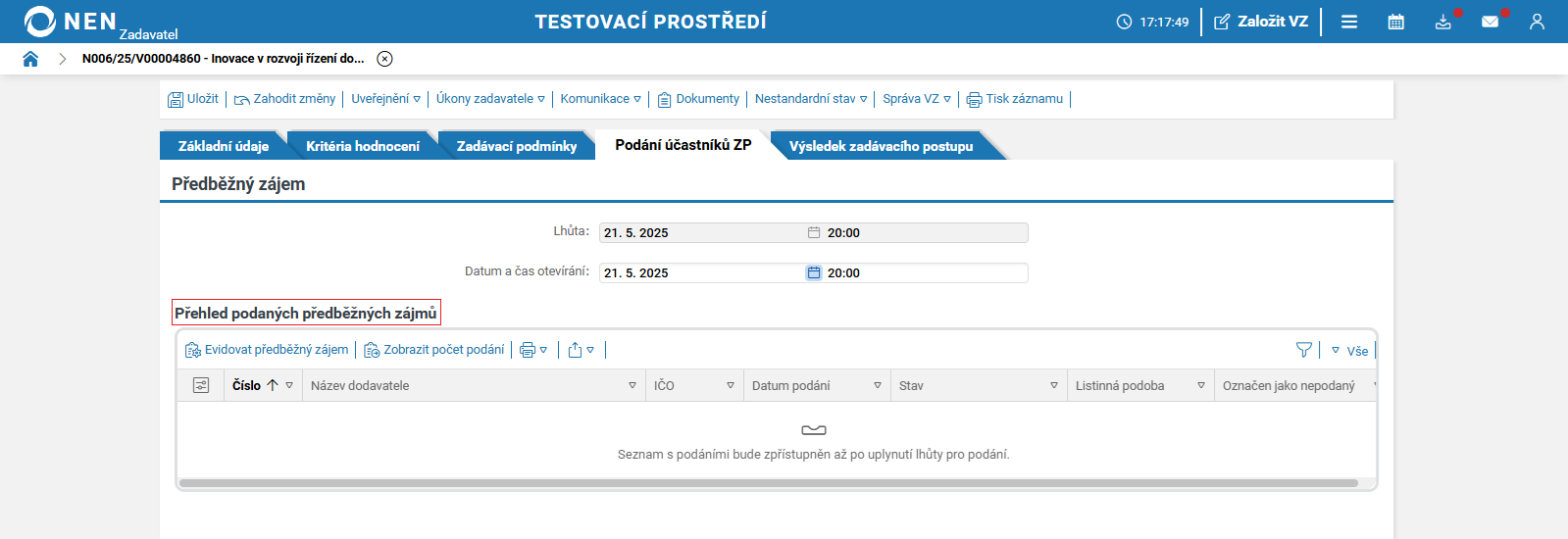Open the column settings icon in table
Screen dimensions: 1568x539
pyautogui.click(x=201, y=386)
